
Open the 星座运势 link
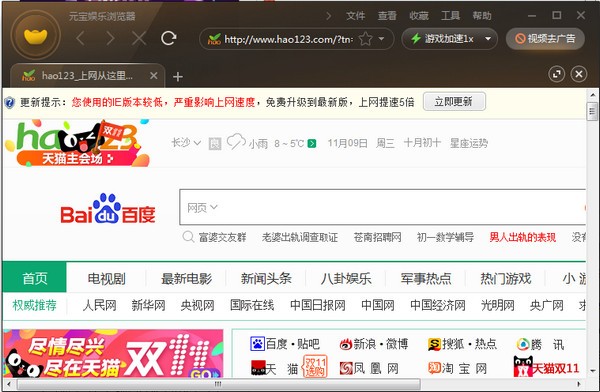(469, 143)
